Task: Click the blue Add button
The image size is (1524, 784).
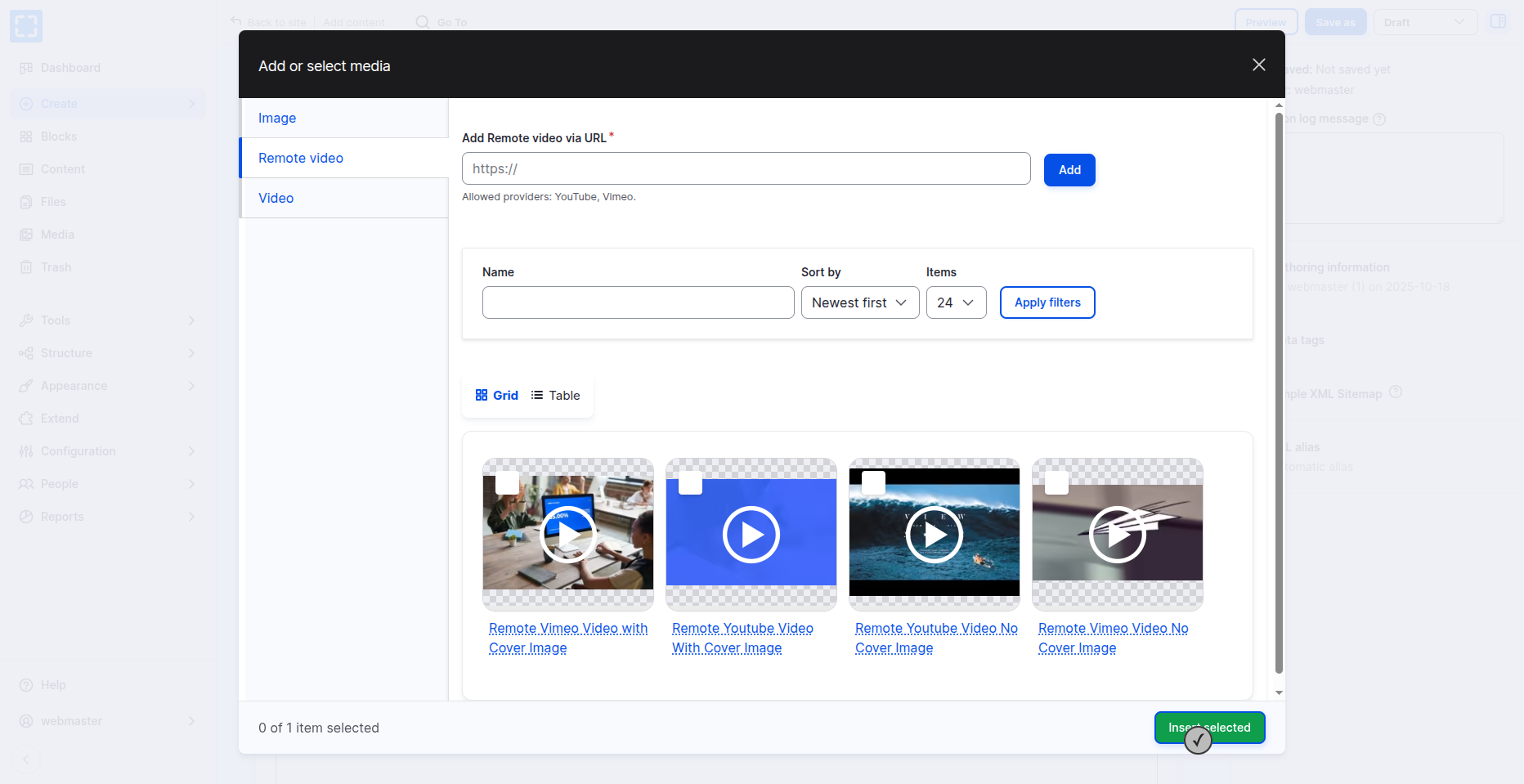Action: tap(1069, 170)
